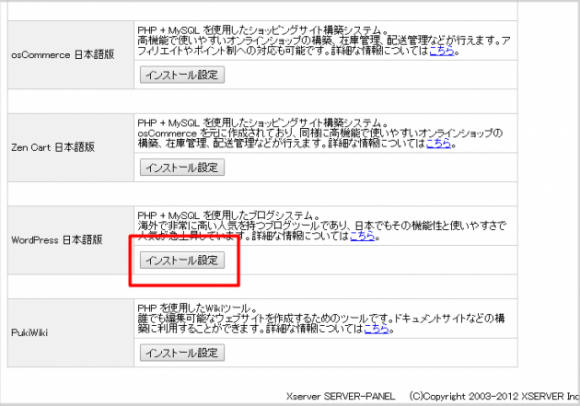Screen dimensions: 580x406
Task: Click the PHPを使用したWikiツール text line
Action: pos(197,308)
